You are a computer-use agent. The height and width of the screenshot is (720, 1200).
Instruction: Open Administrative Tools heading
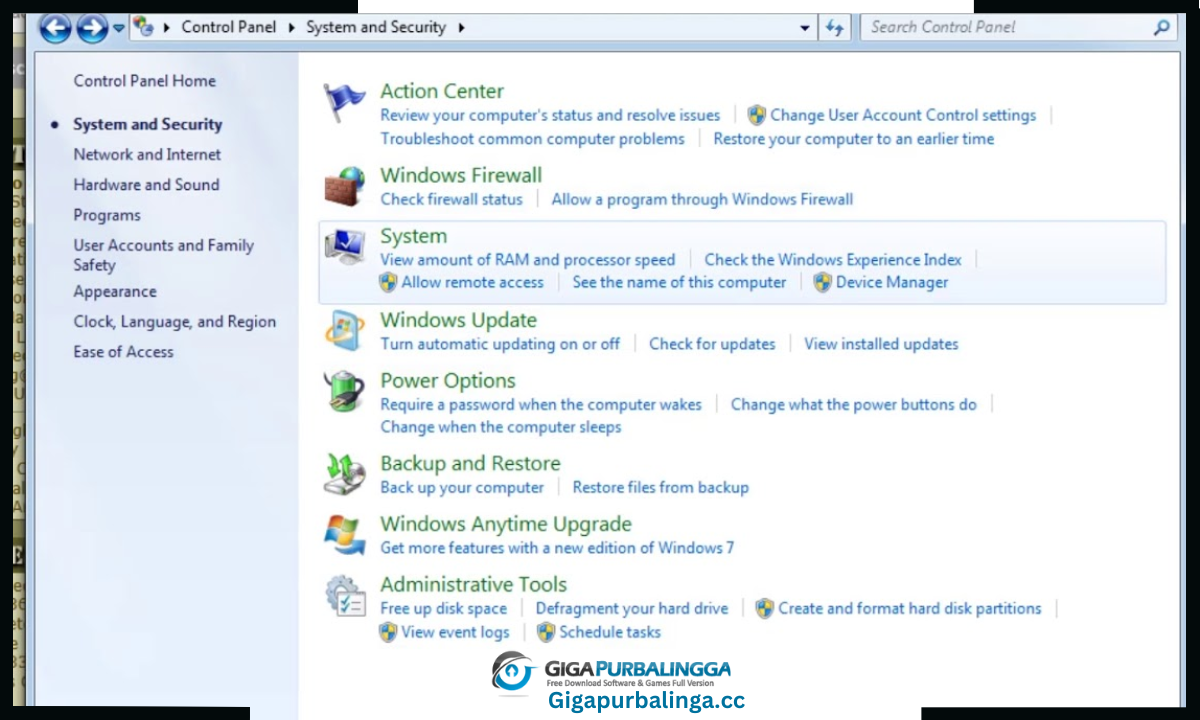[x=473, y=584]
